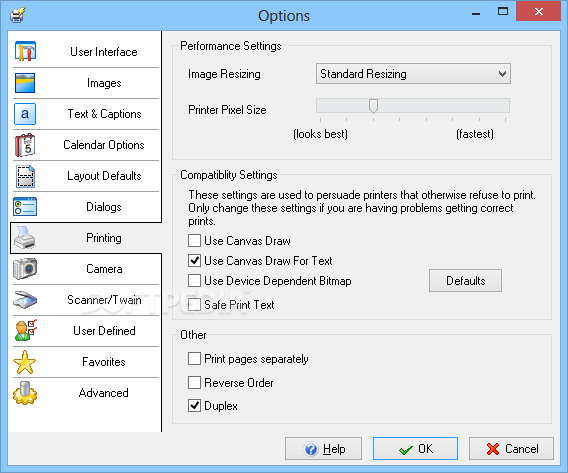The image size is (568, 473).
Task: Click the Printing printer icon
Action: coord(24,238)
